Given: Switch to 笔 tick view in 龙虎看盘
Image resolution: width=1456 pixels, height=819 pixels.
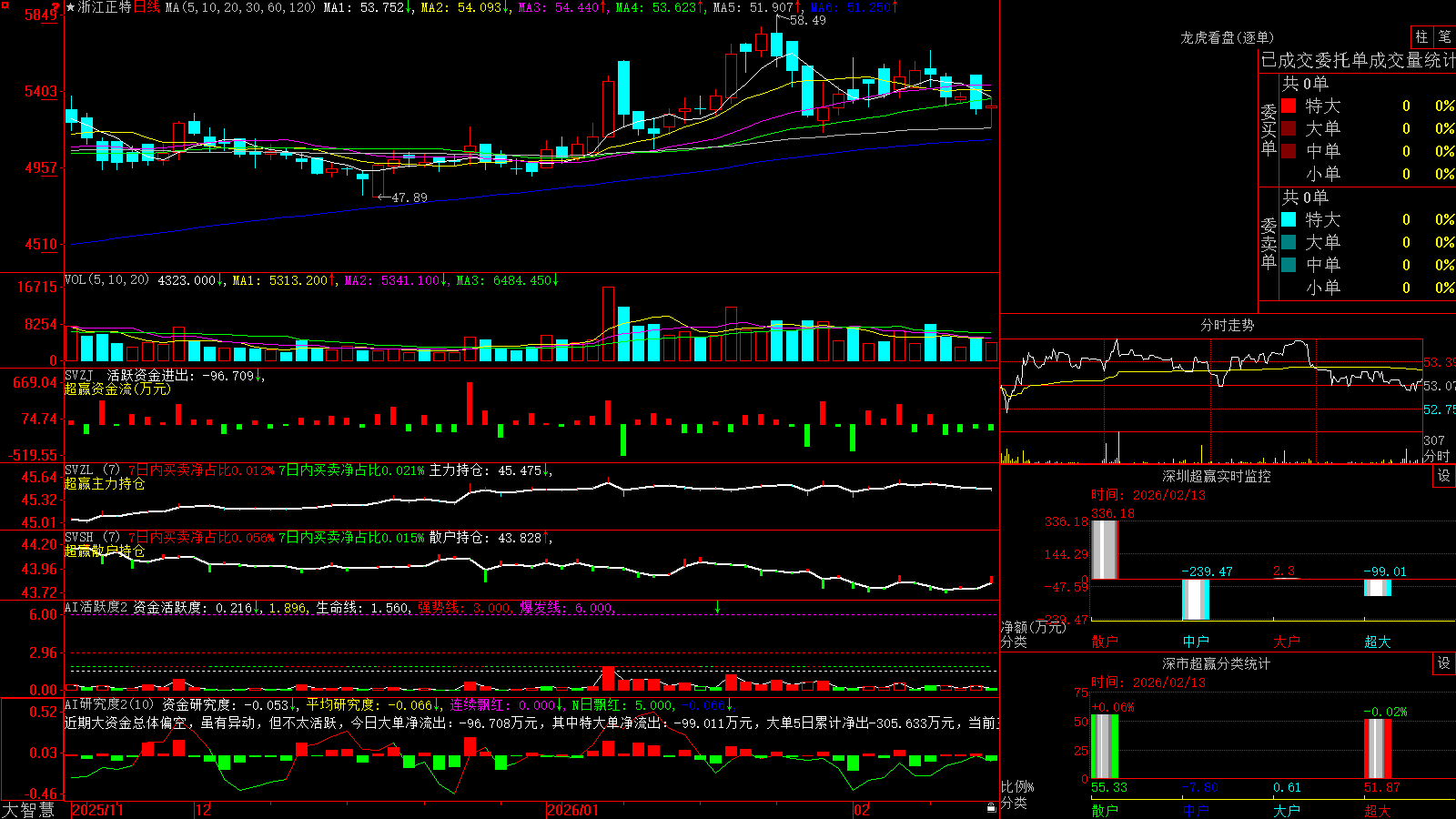Looking at the screenshot, I should click(x=1445, y=36).
